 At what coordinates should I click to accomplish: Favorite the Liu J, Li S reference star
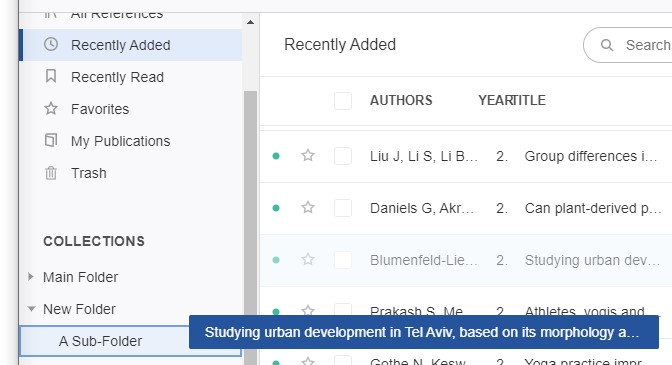pyautogui.click(x=308, y=155)
